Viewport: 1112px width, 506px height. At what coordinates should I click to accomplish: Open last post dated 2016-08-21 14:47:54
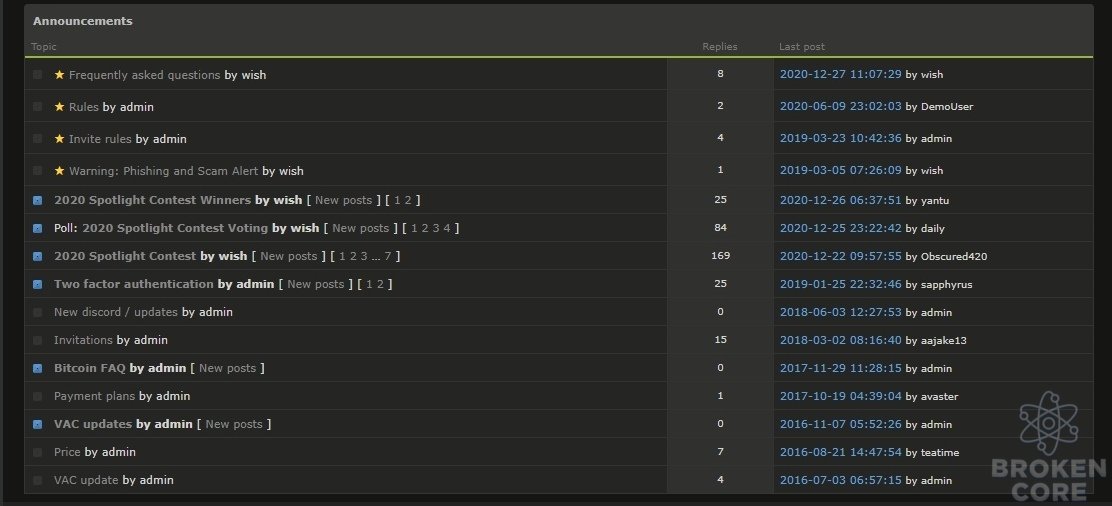(x=840, y=452)
